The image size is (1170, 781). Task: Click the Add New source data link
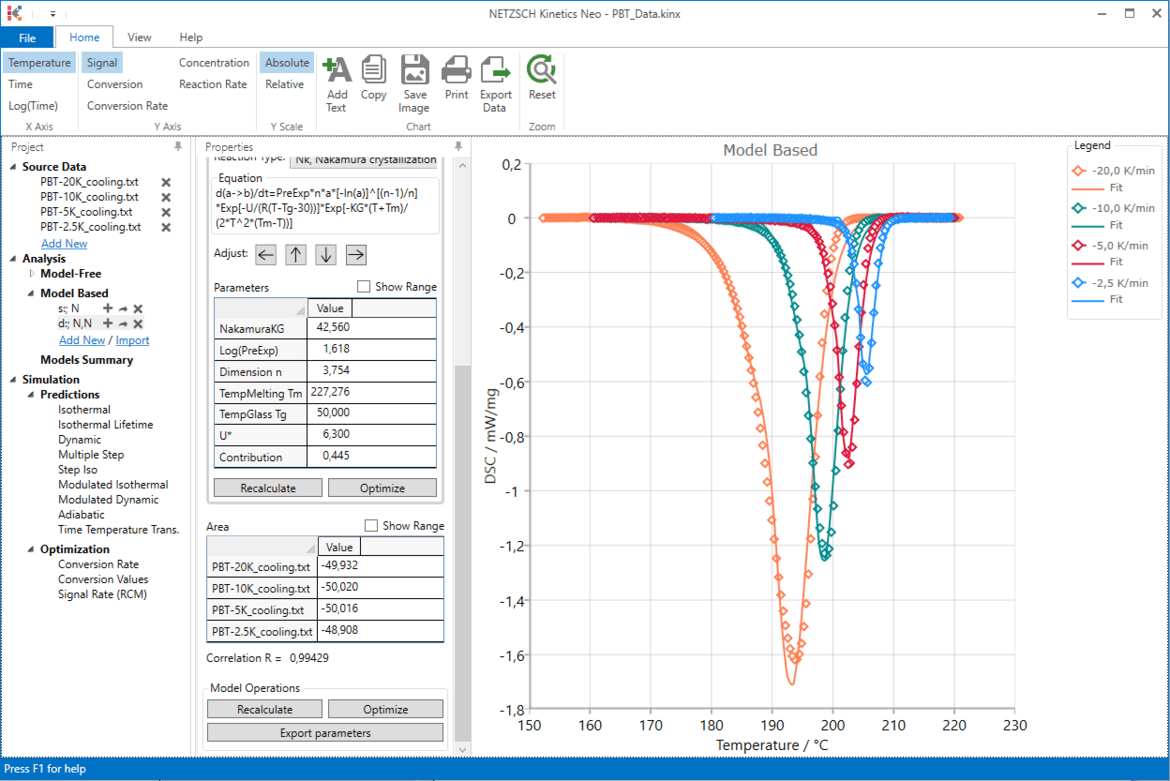click(64, 243)
